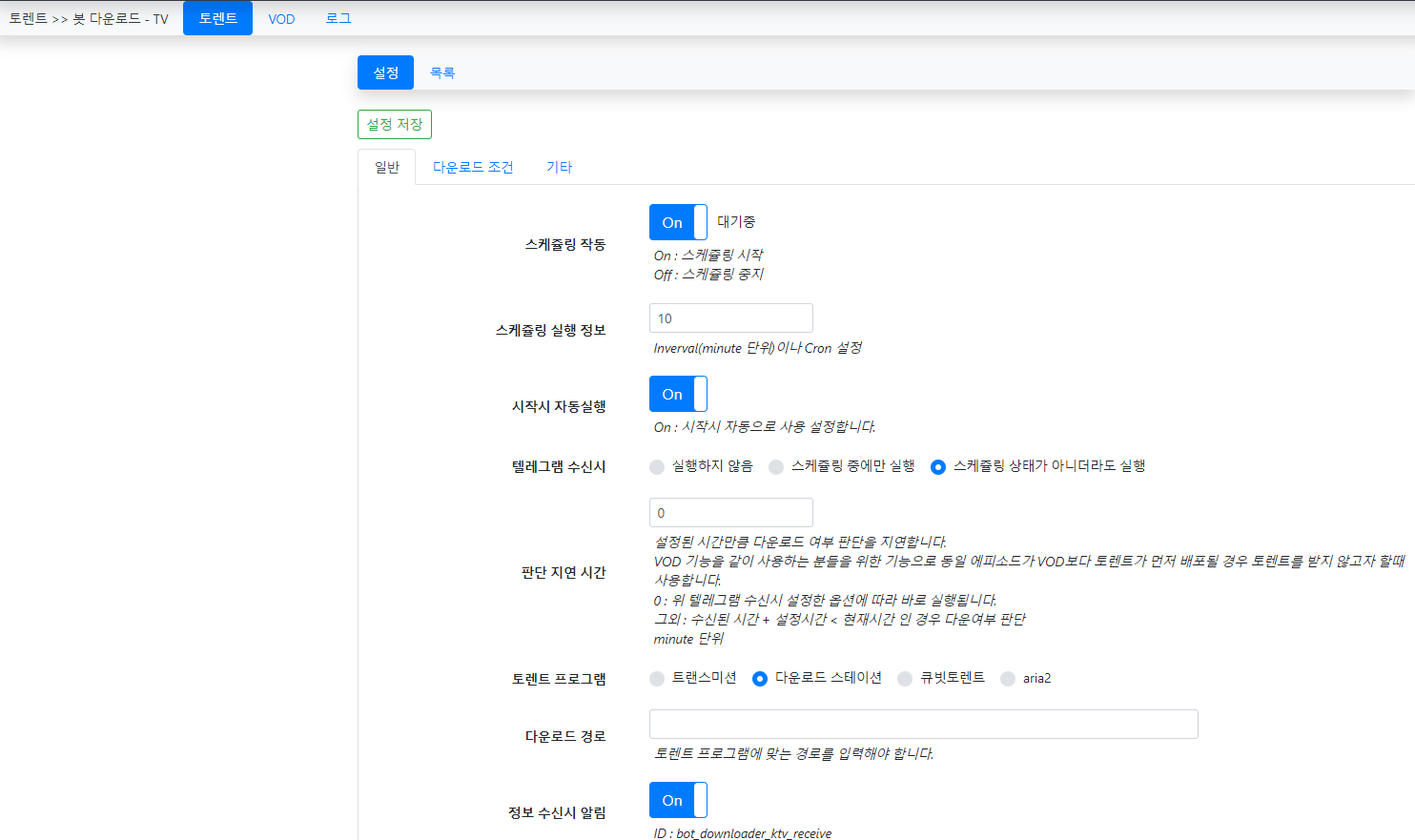This screenshot has width=1415, height=840.
Task: Open the 로그 navigation menu
Action: pyautogui.click(x=338, y=19)
